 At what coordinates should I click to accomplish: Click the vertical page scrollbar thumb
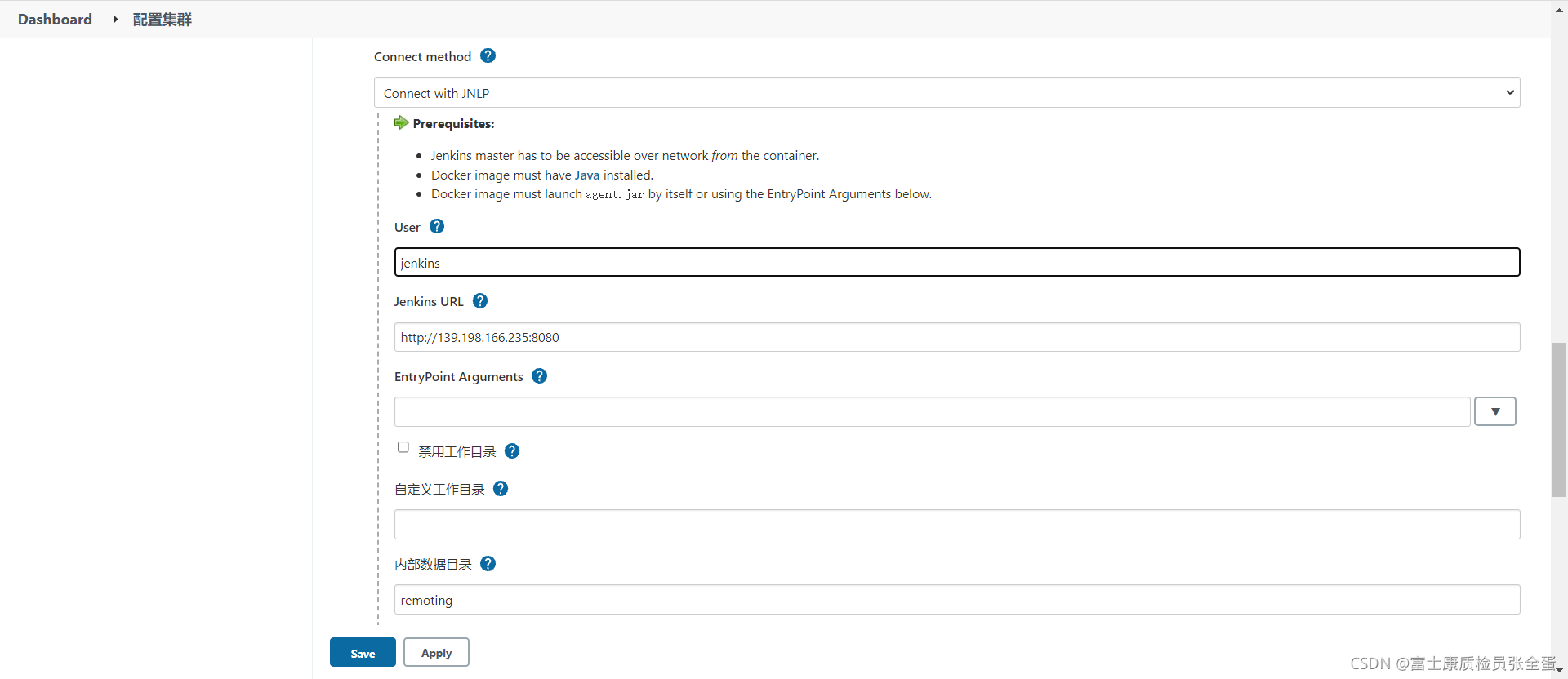click(1559, 419)
